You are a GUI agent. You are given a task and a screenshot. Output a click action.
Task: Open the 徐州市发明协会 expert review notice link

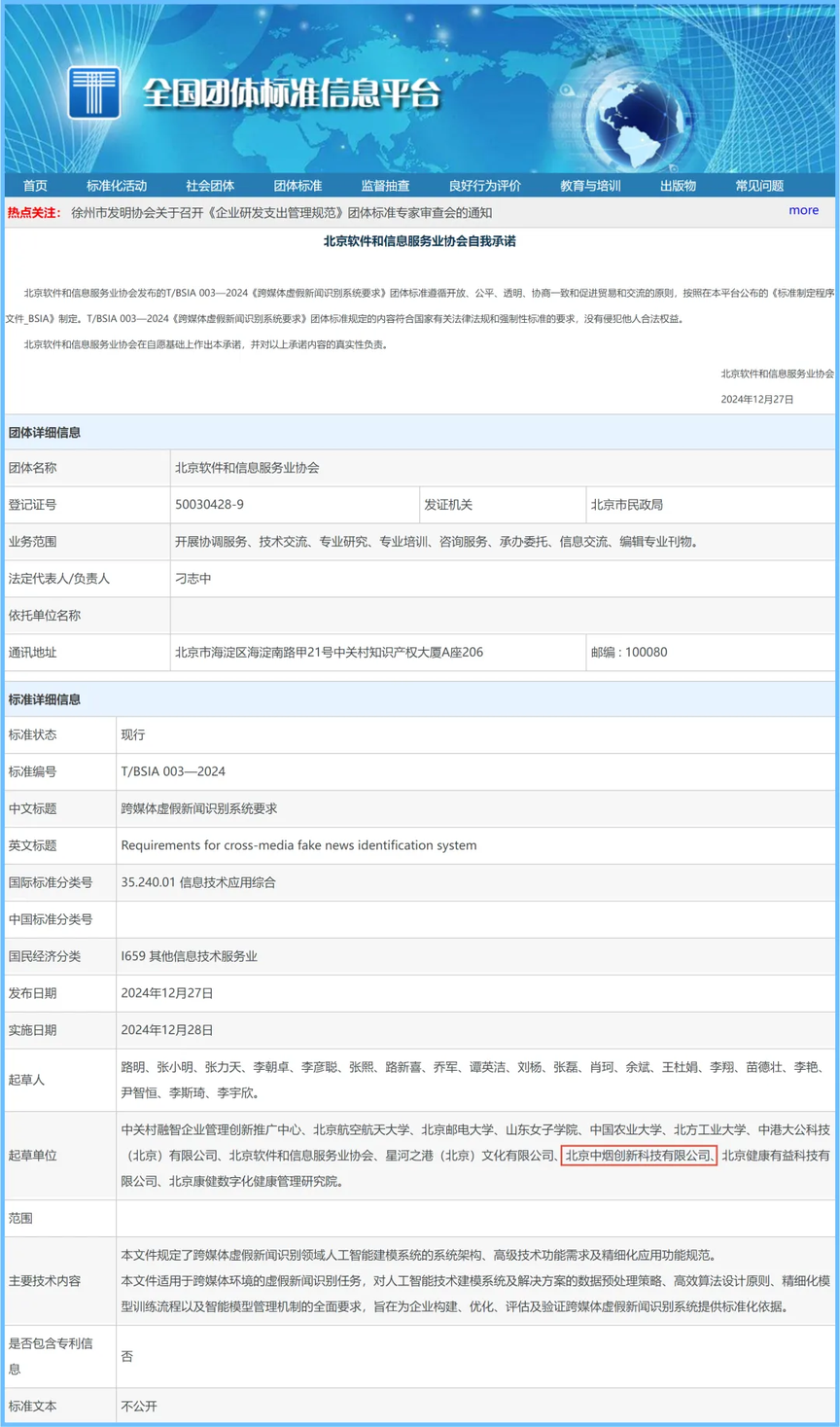pos(282,213)
